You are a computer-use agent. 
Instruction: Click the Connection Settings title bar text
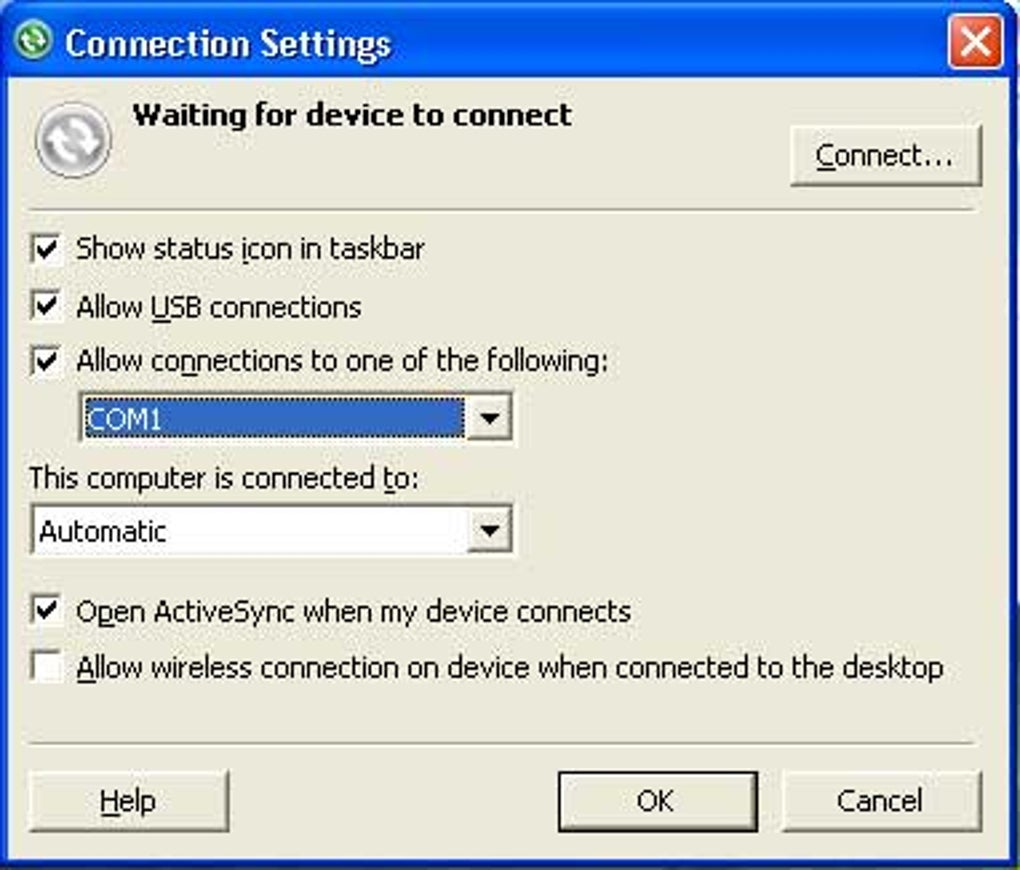click(x=228, y=44)
